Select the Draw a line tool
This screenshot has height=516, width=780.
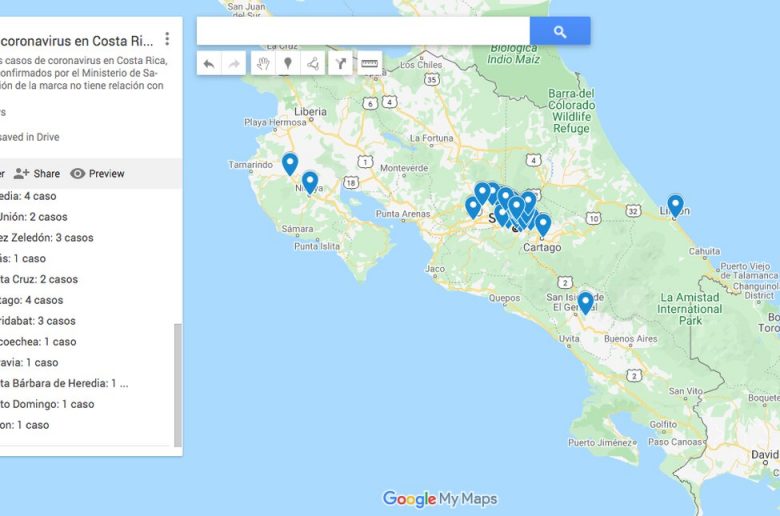(x=314, y=64)
